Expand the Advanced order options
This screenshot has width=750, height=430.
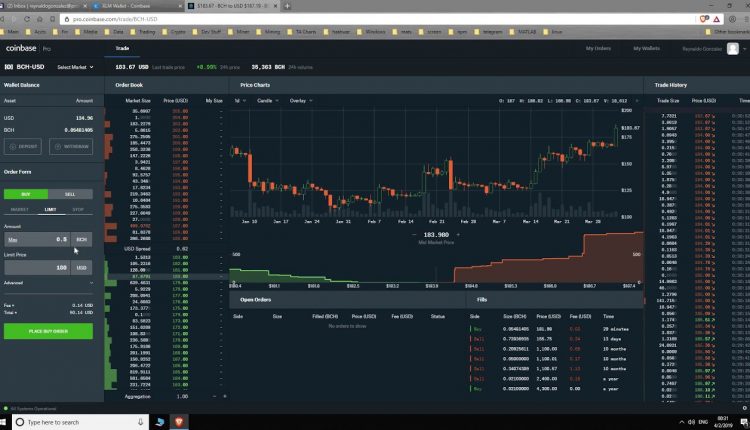click(48, 283)
